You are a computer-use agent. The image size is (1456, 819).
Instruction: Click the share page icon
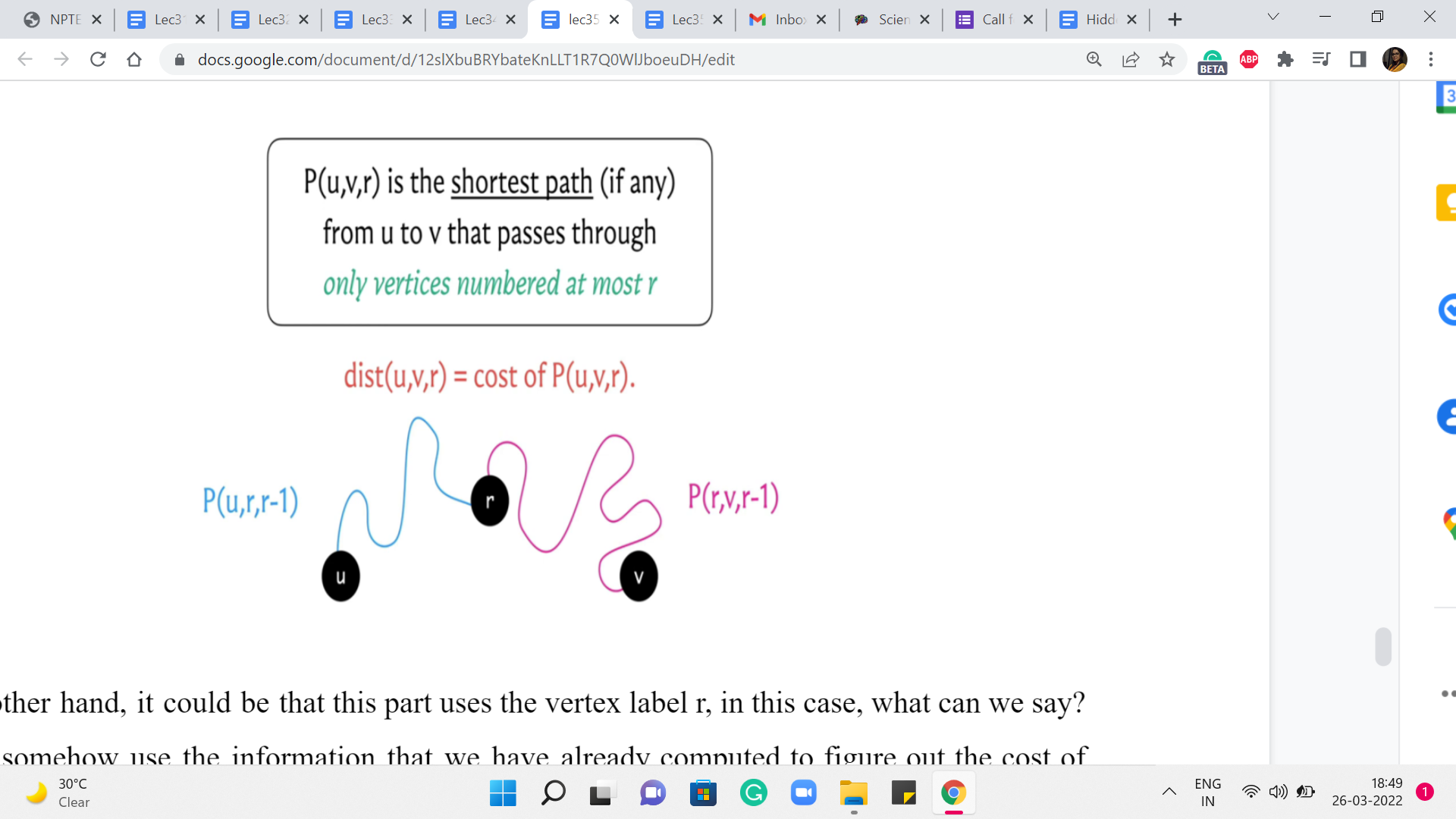click(x=1130, y=59)
